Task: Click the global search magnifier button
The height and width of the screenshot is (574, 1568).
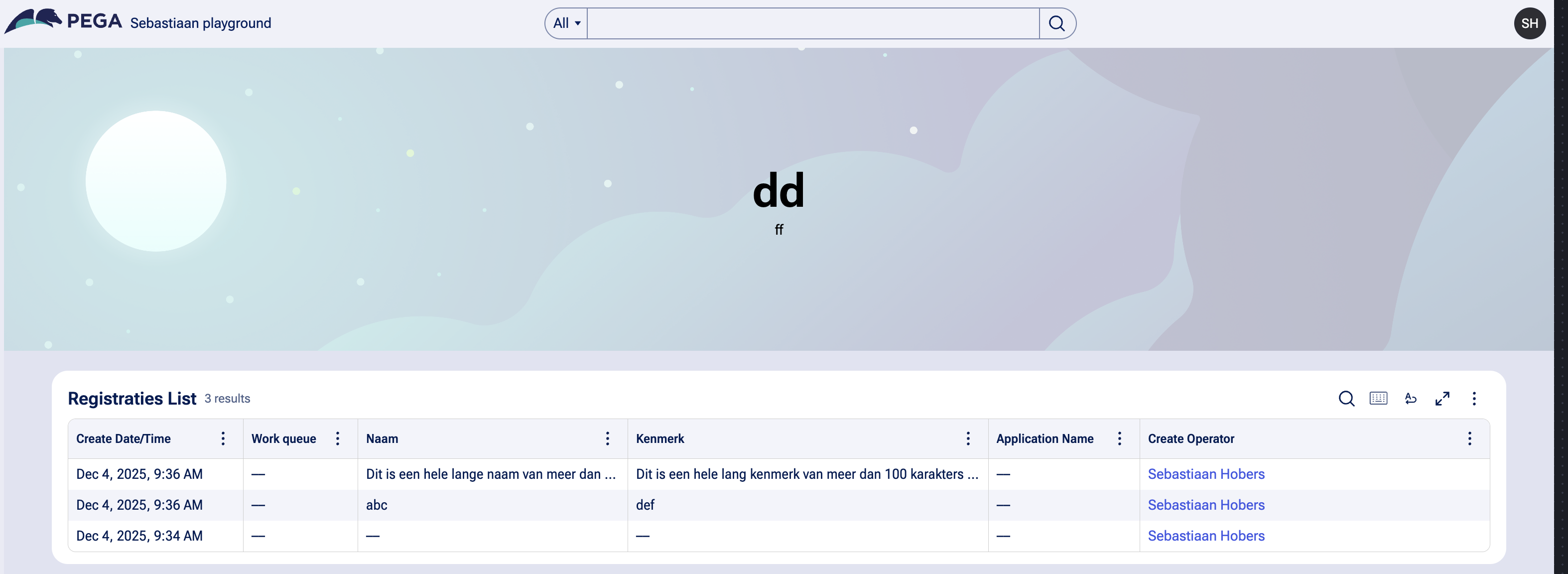Action: pos(1056,24)
